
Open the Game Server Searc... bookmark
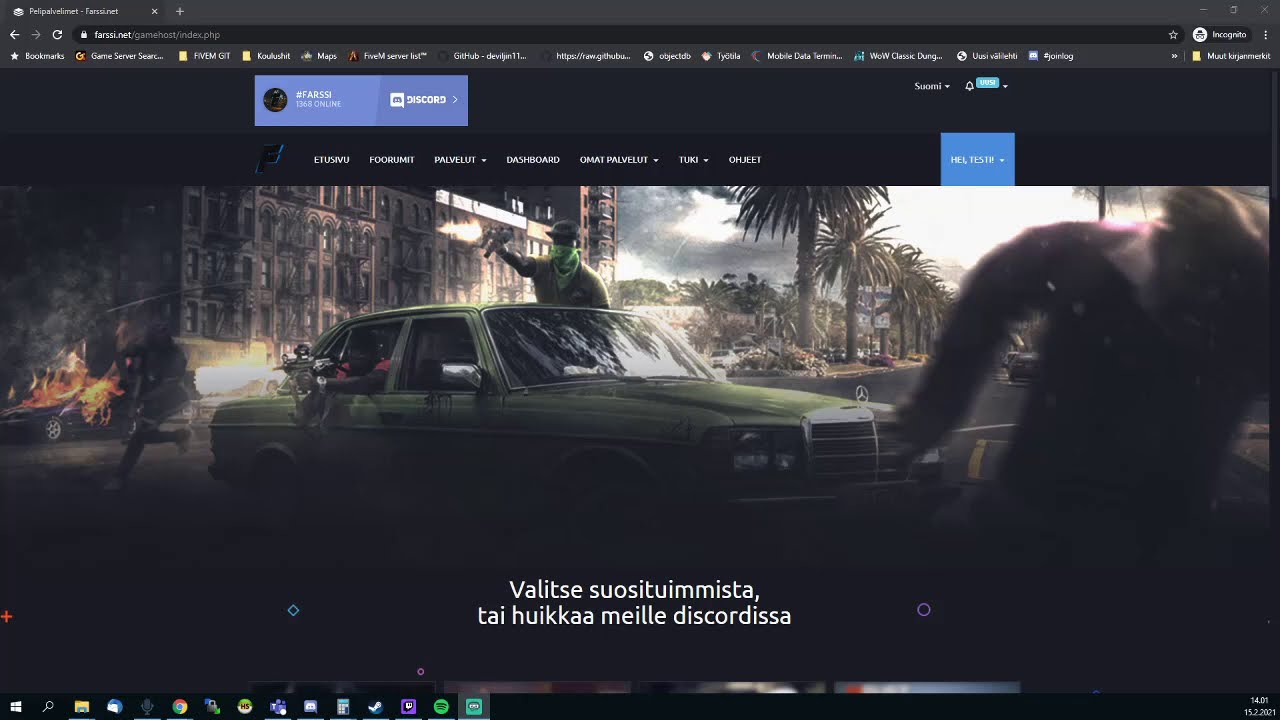click(120, 56)
